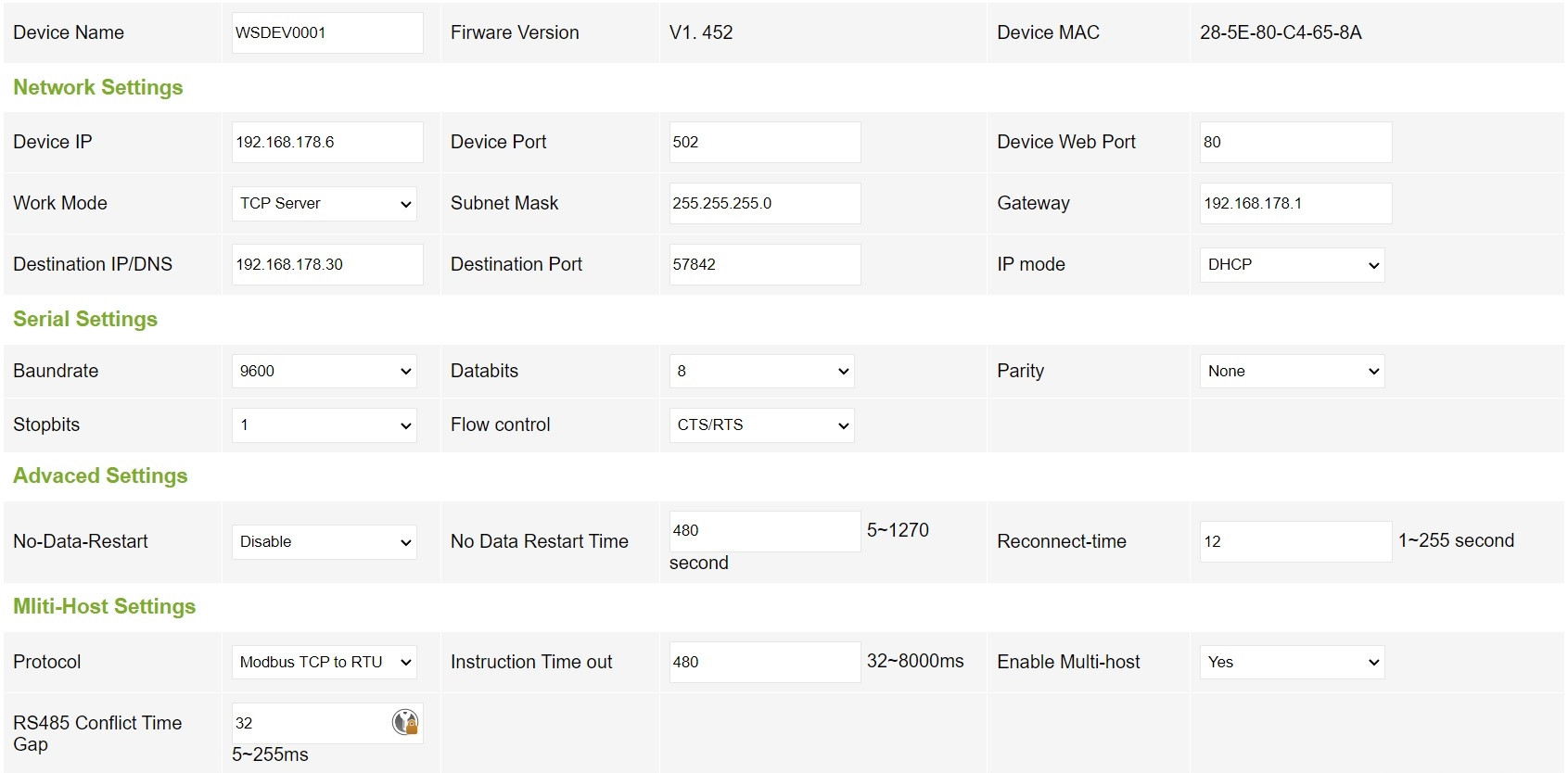Open the No-Data-Restart dropdown
Image resolution: width=1568 pixels, height=773 pixels.
[324, 542]
